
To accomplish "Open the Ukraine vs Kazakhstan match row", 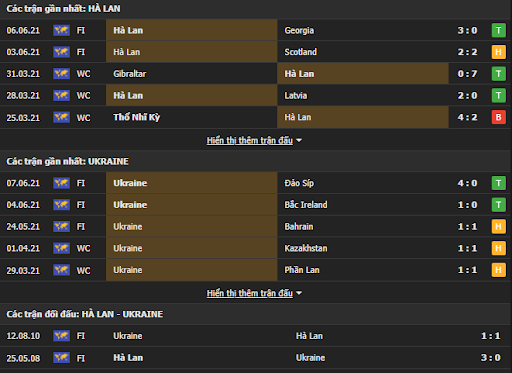I will (256, 248).
